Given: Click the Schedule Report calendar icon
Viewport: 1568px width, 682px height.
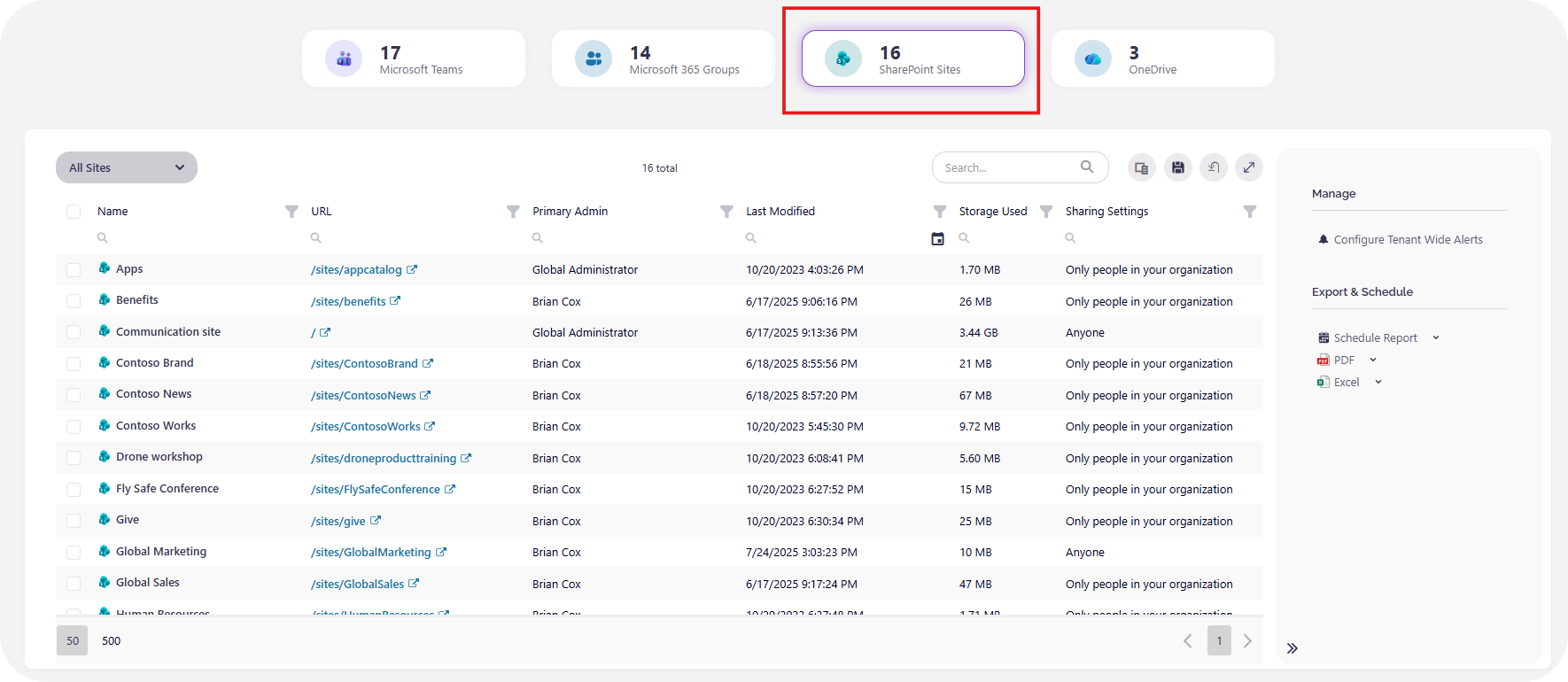Looking at the screenshot, I should point(1323,337).
